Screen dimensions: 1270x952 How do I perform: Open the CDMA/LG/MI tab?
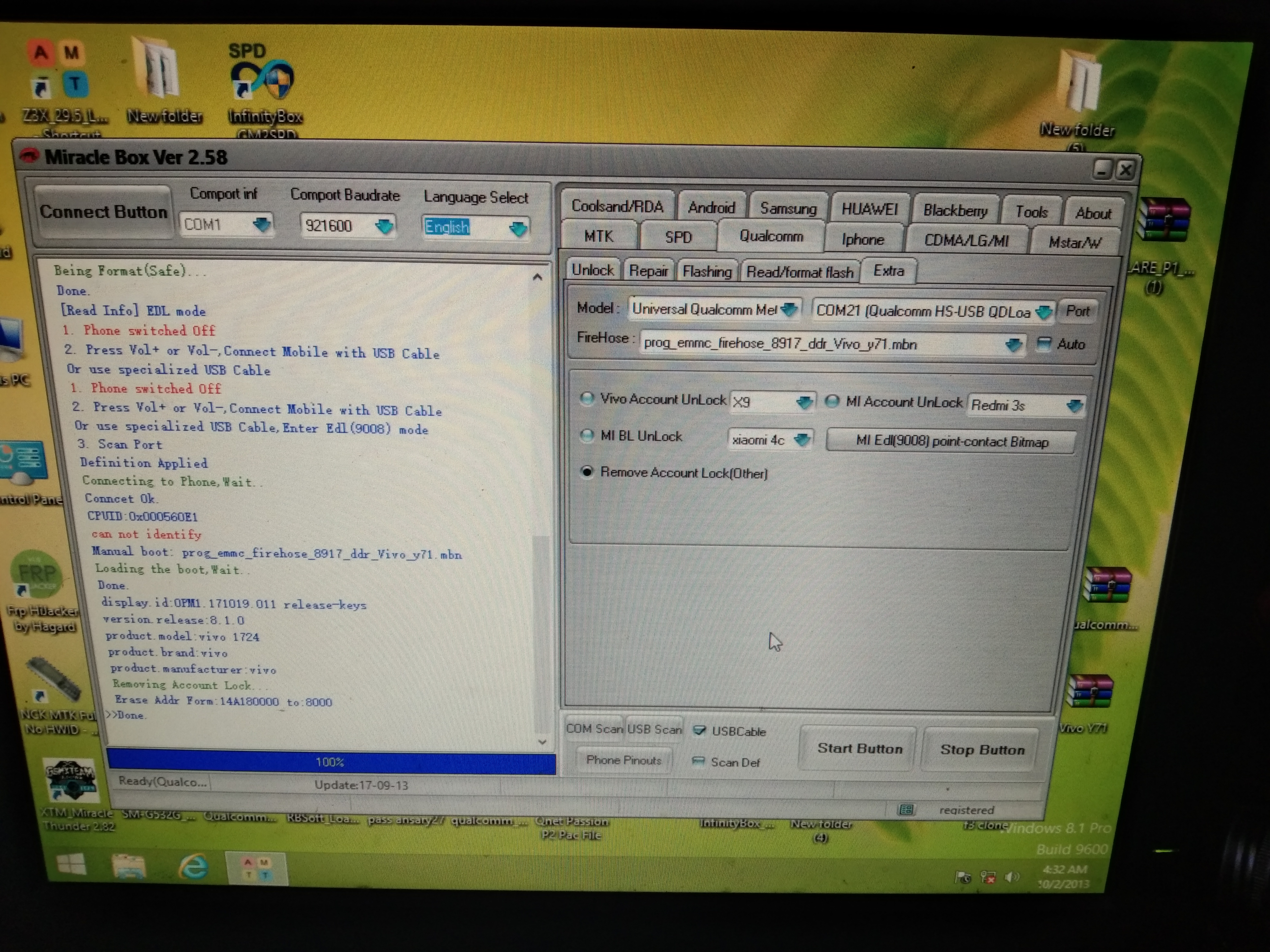pyautogui.click(x=967, y=240)
